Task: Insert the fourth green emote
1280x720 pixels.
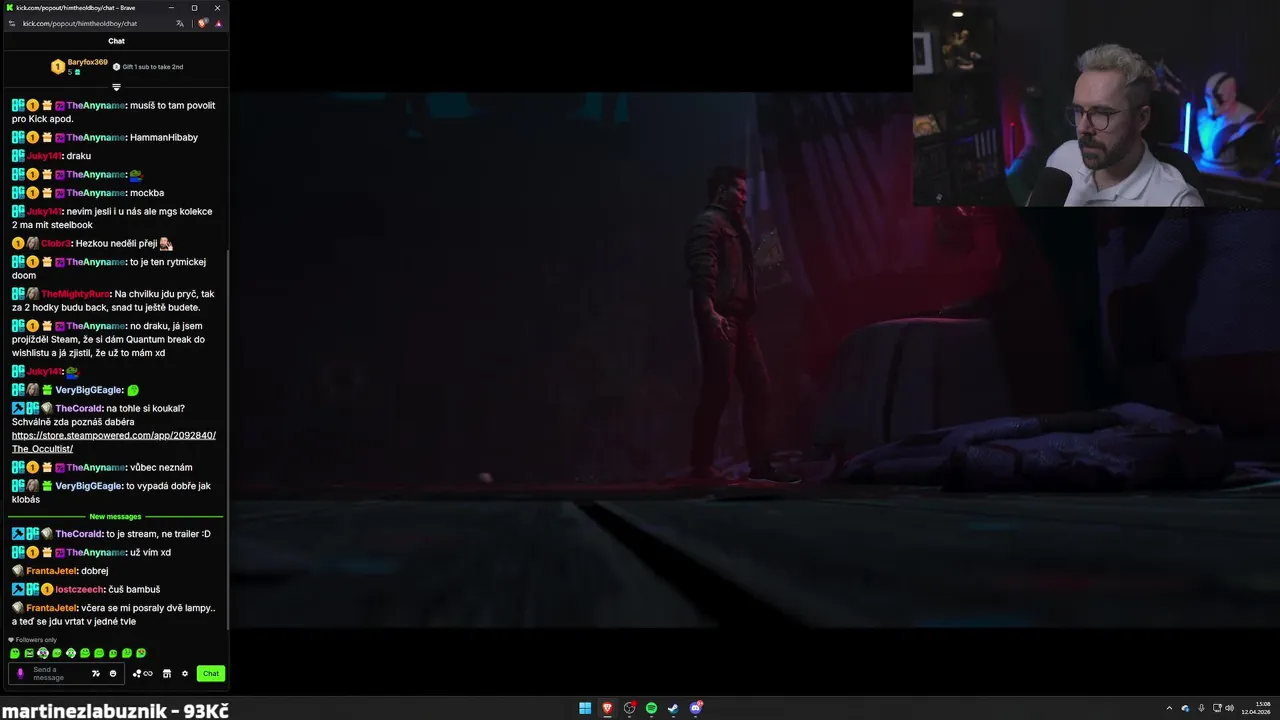Action: click(x=57, y=653)
